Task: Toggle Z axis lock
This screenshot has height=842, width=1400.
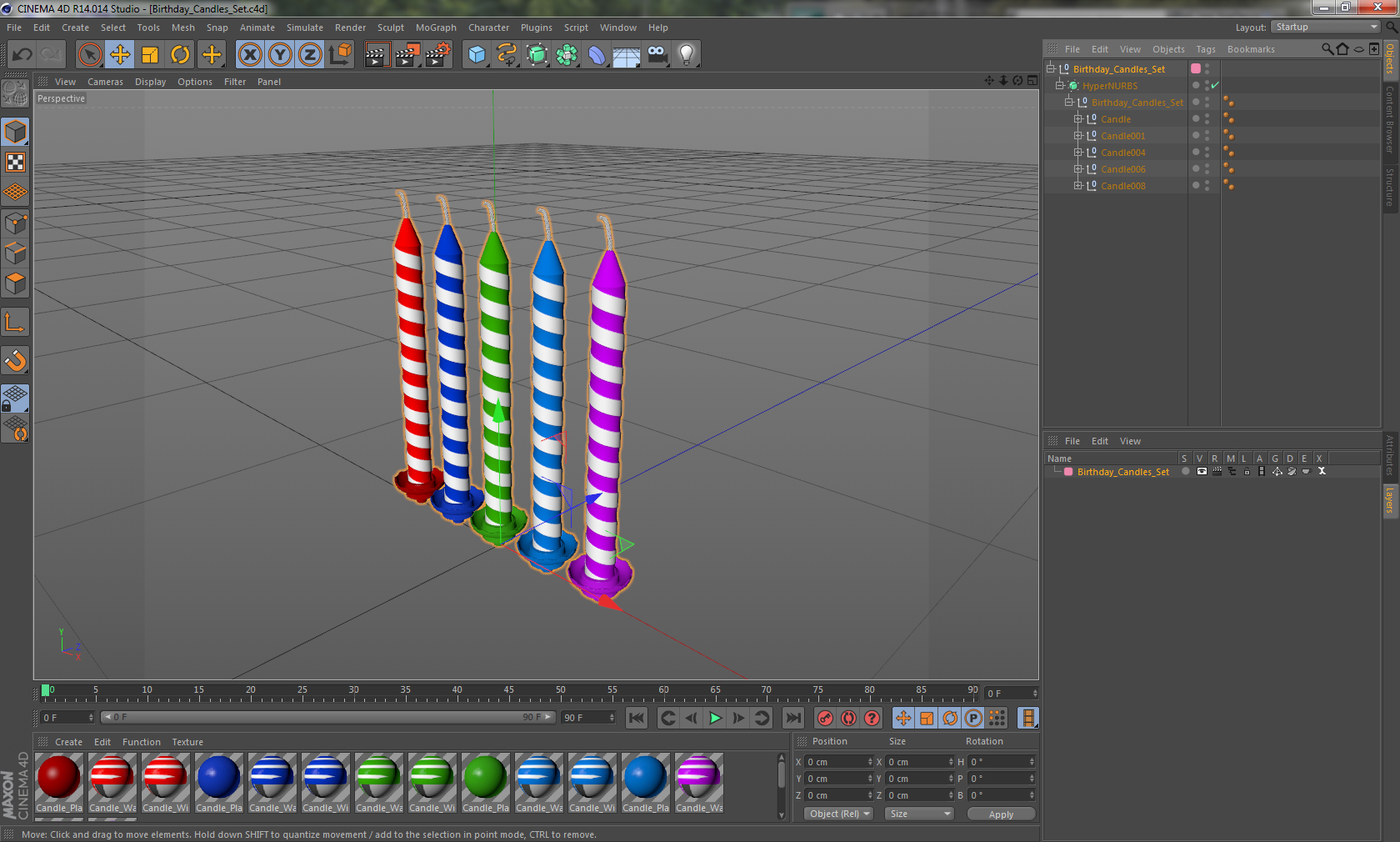Action: pos(310,55)
